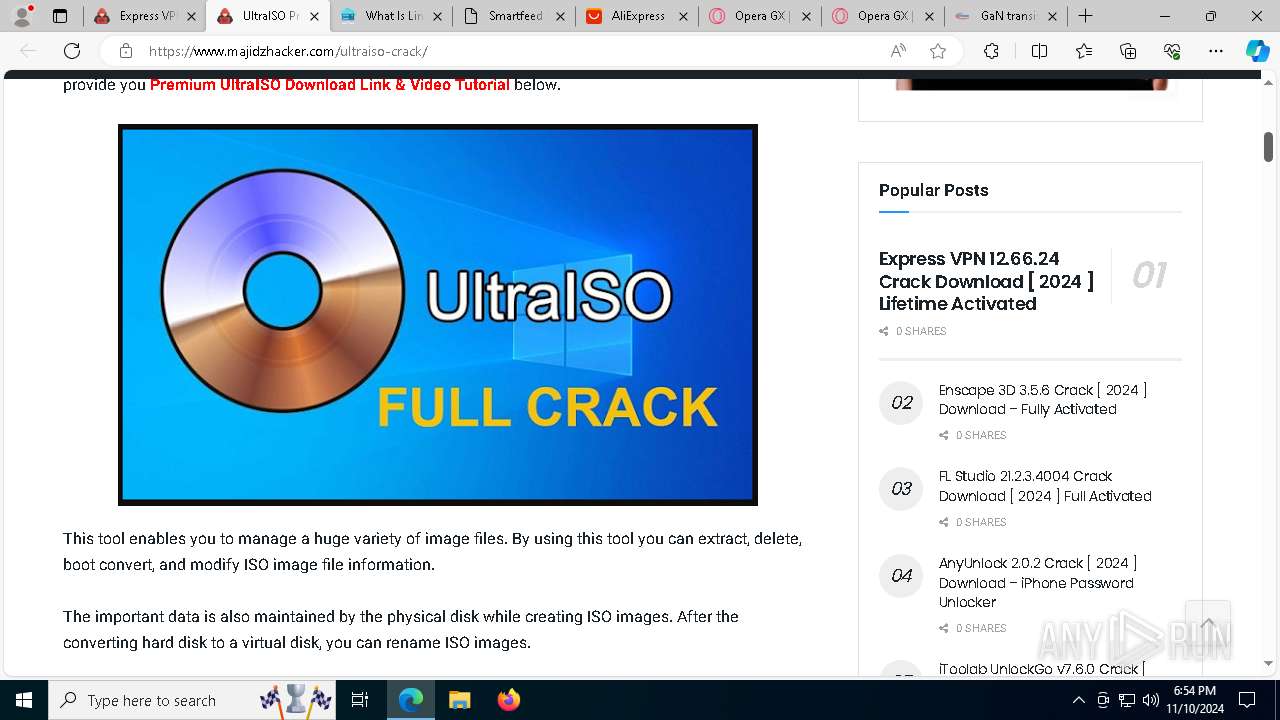
Task: Launch Firefox from the taskbar
Action: pos(508,700)
